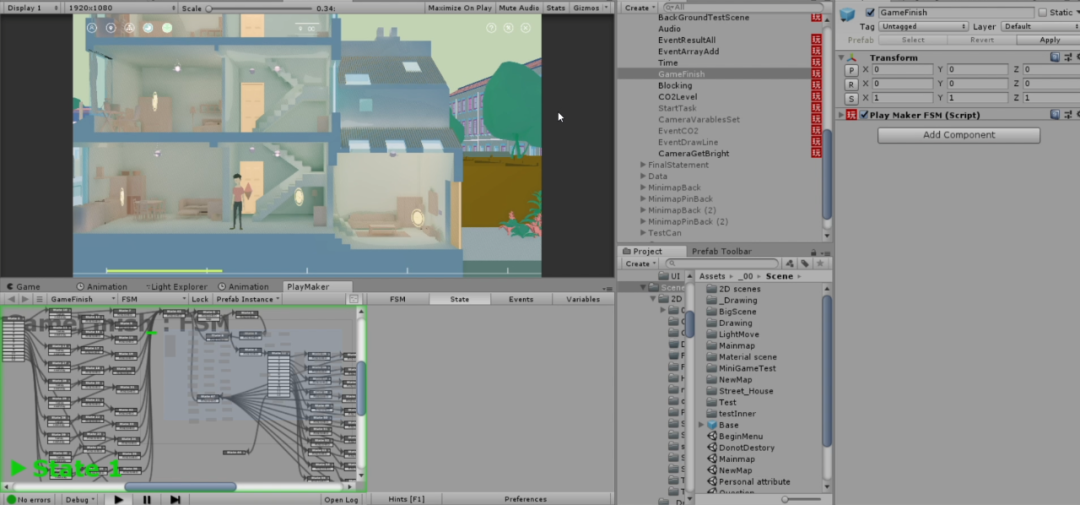
Task: Open the Prefab Instance dropdown
Action: [247, 299]
